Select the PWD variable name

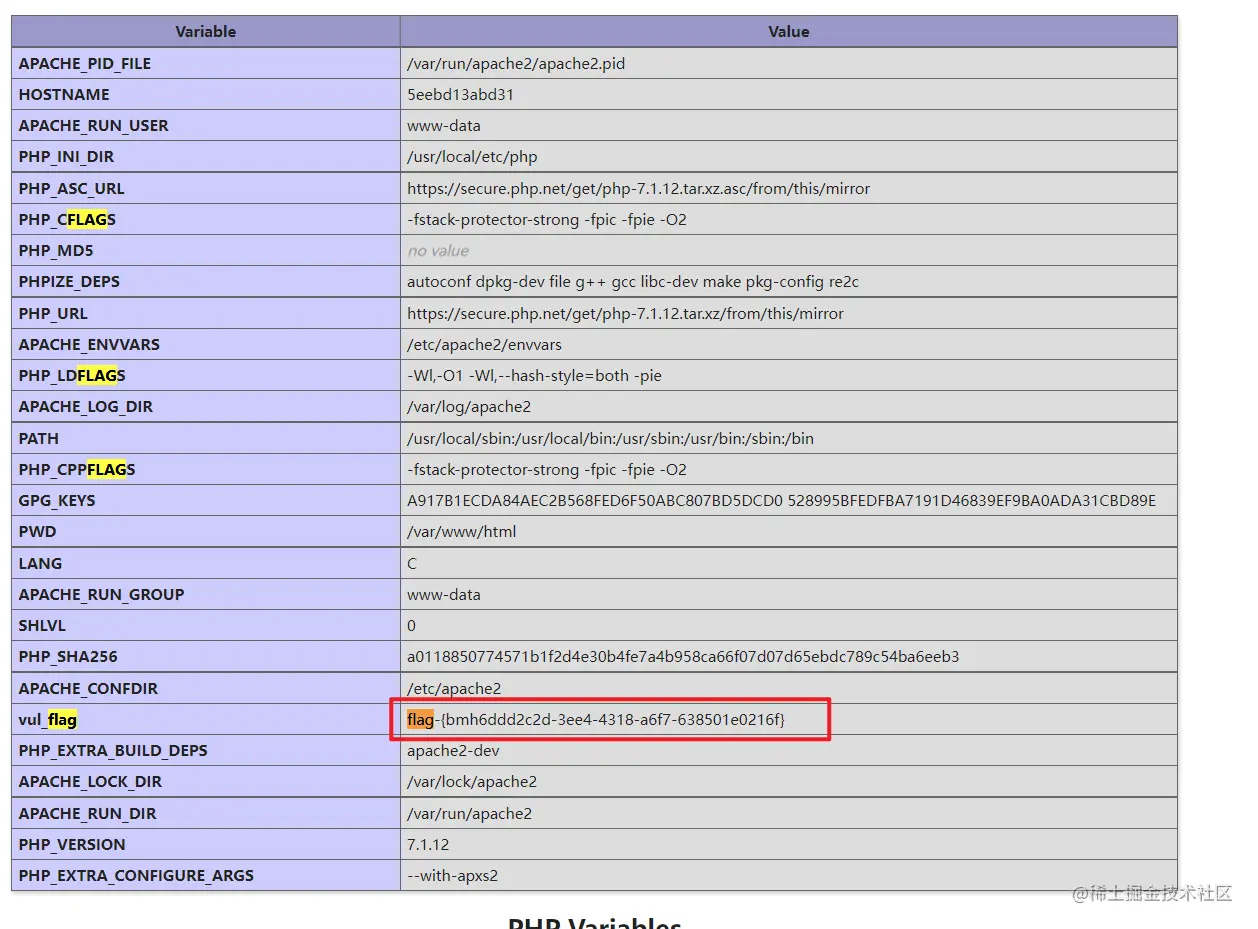point(38,532)
